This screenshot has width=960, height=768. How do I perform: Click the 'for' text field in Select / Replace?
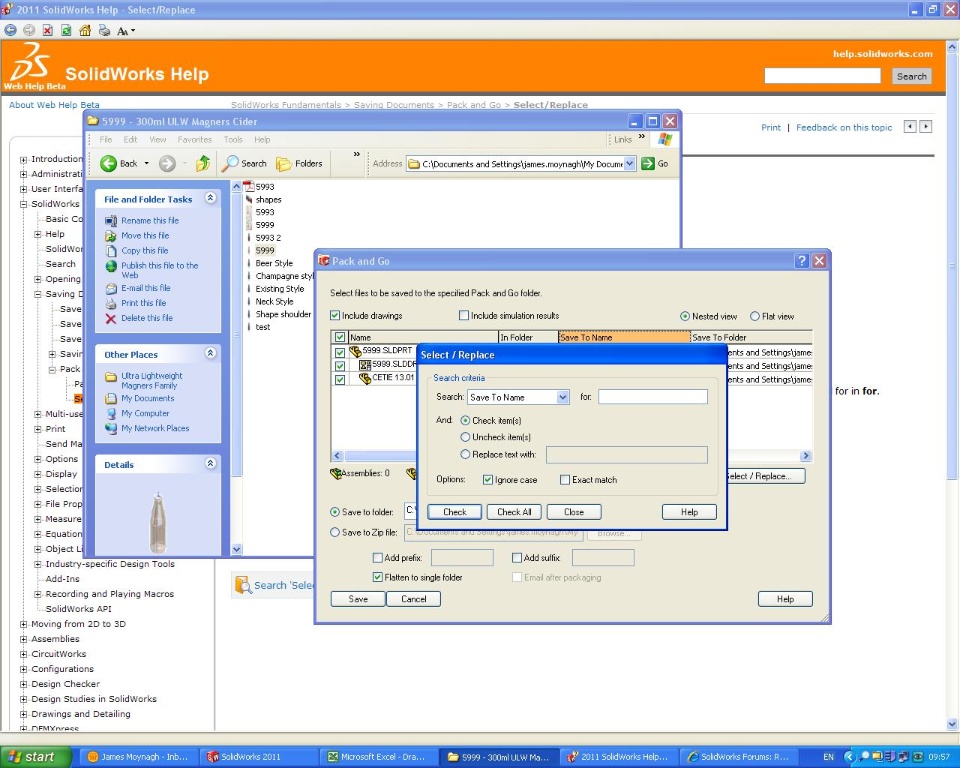[653, 397]
